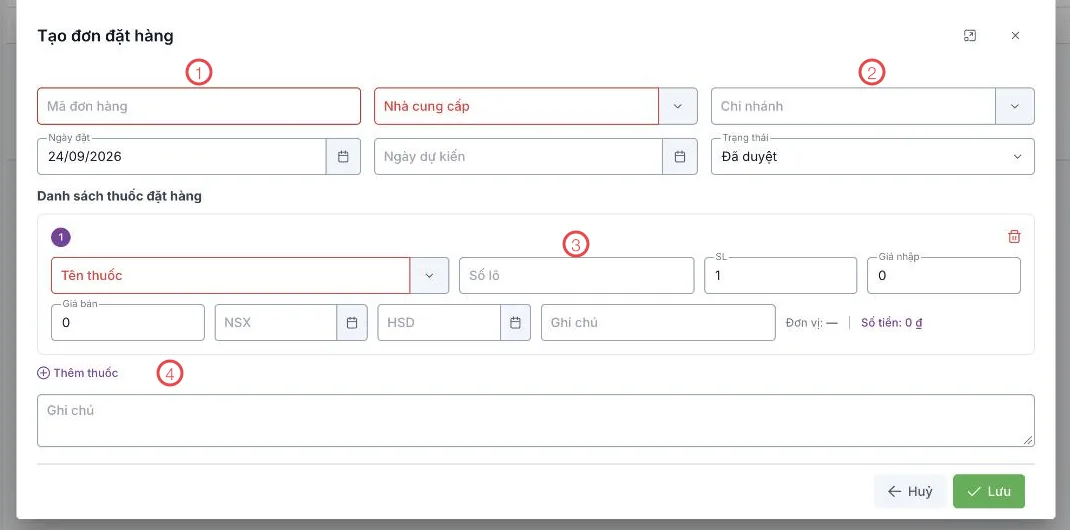Expand the Nhà cung cấp dropdown arrow
Screen dimensions: 1070x530
678,106
